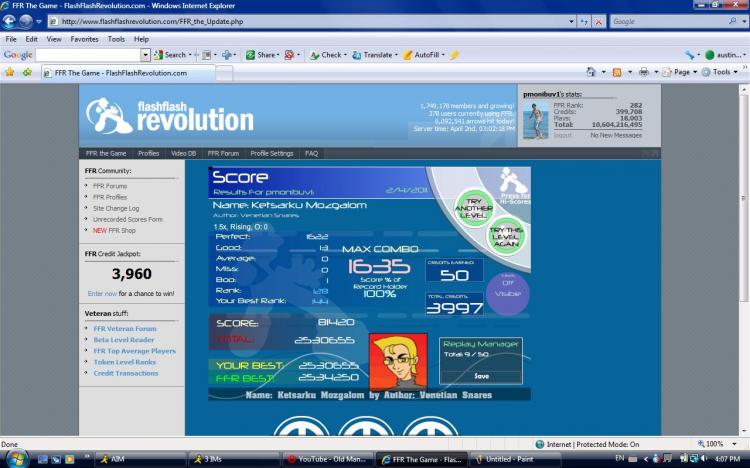The height and width of the screenshot is (468, 750).
Task: Open the Google Toolbar Share button
Action: (263, 55)
